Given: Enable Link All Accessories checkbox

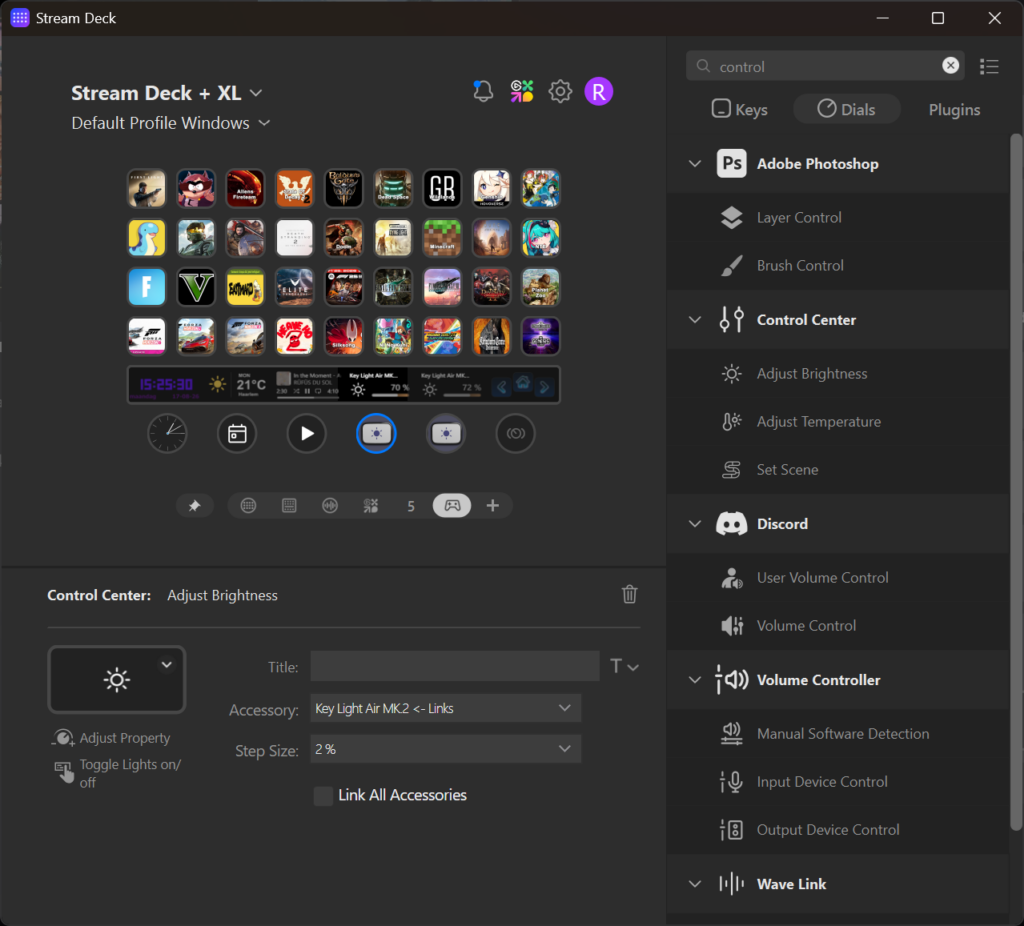Looking at the screenshot, I should pos(323,795).
